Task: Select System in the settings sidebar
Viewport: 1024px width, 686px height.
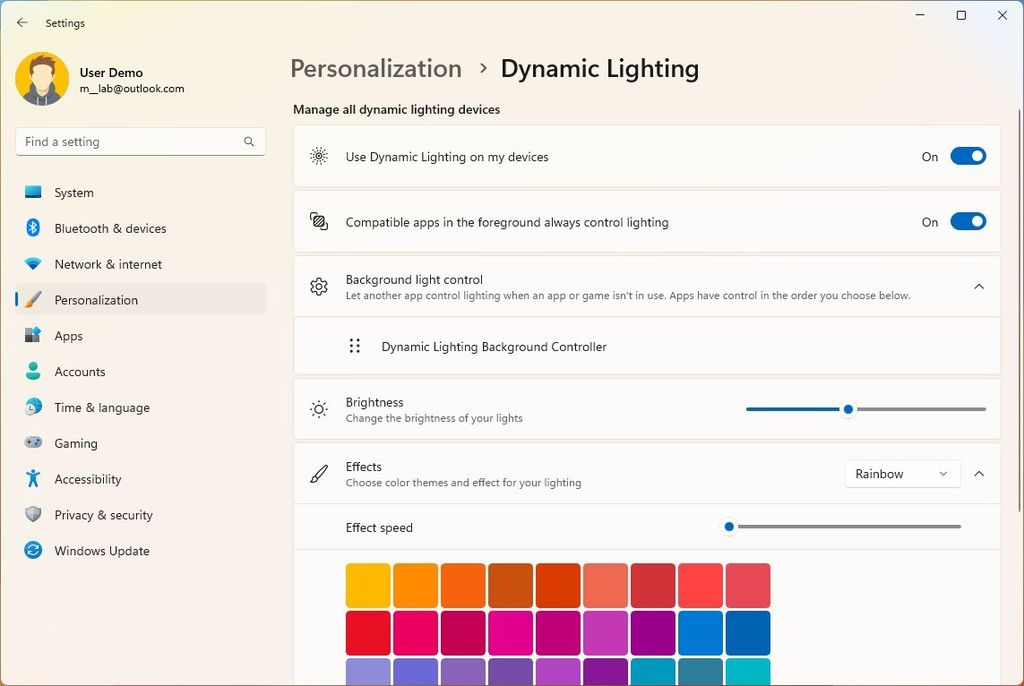Action: coord(72,192)
